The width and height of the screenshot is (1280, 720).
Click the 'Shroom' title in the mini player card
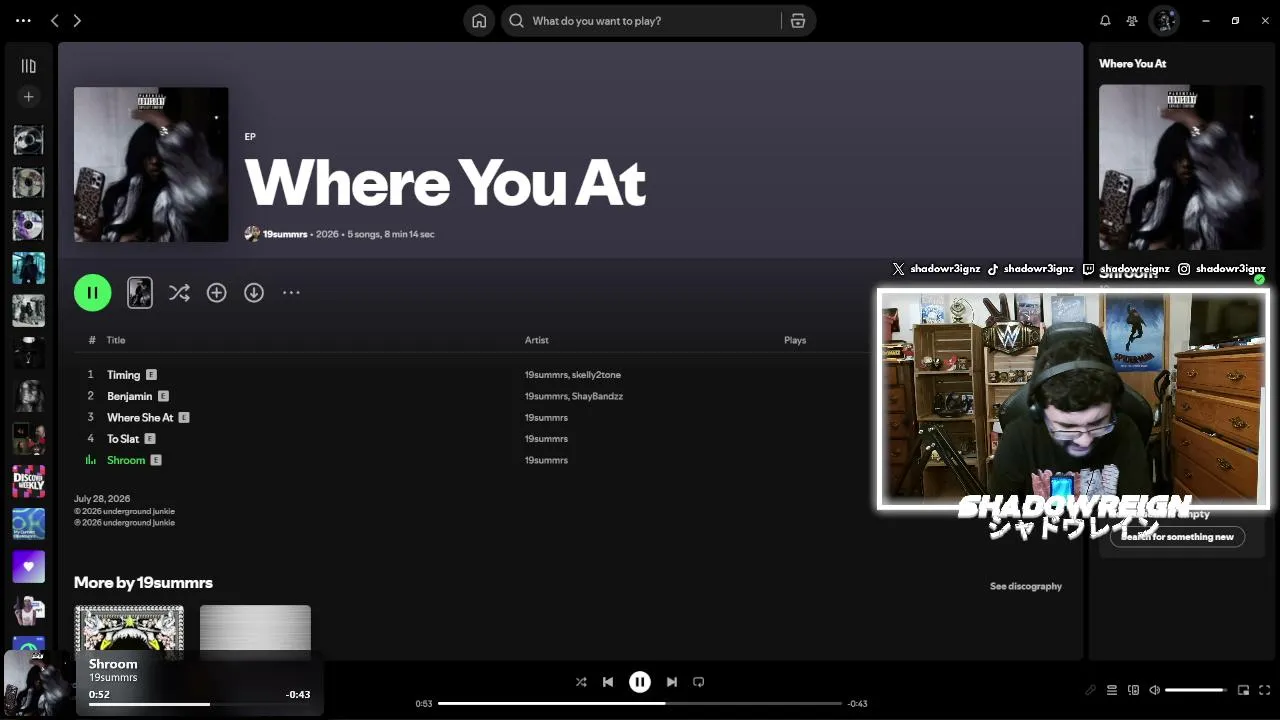point(113,664)
